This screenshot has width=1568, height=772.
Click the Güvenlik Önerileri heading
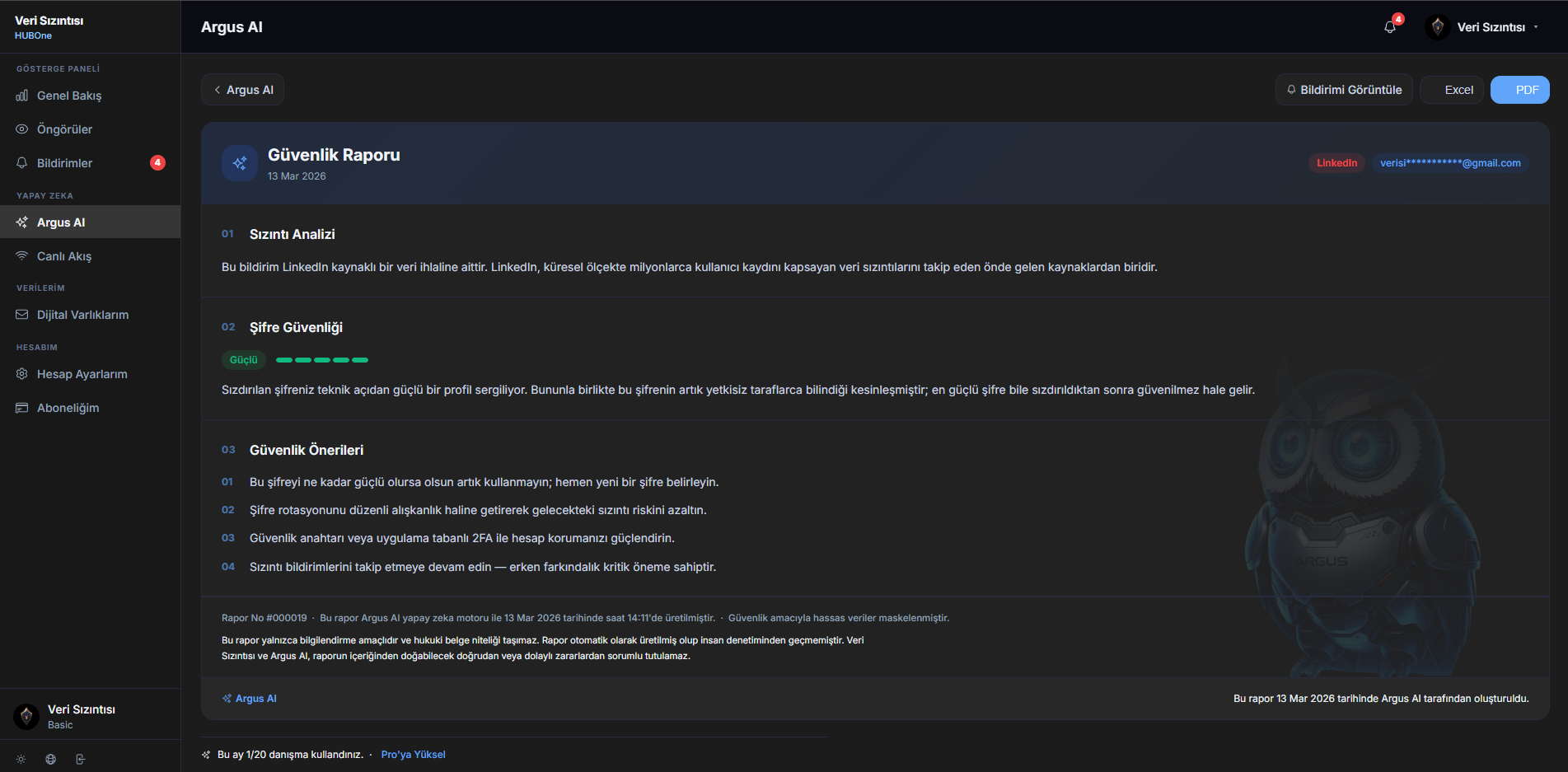[x=307, y=450]
